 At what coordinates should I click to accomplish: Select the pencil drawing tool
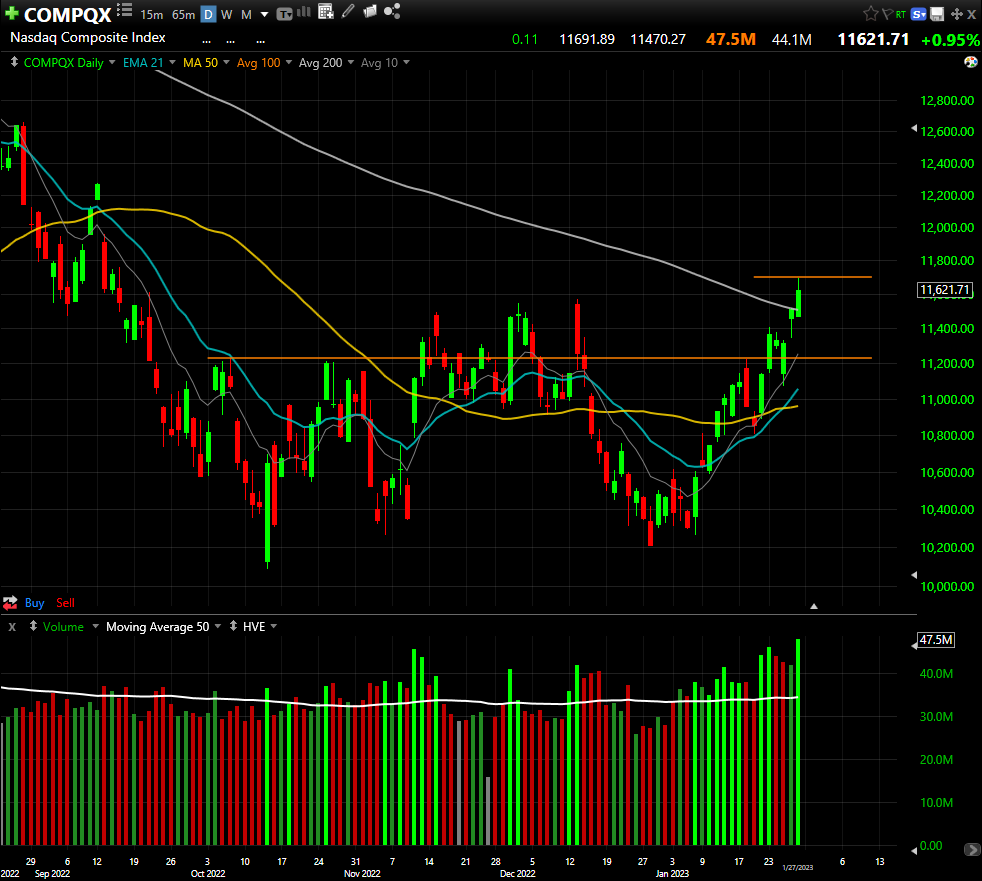click(x=348, y=11)
